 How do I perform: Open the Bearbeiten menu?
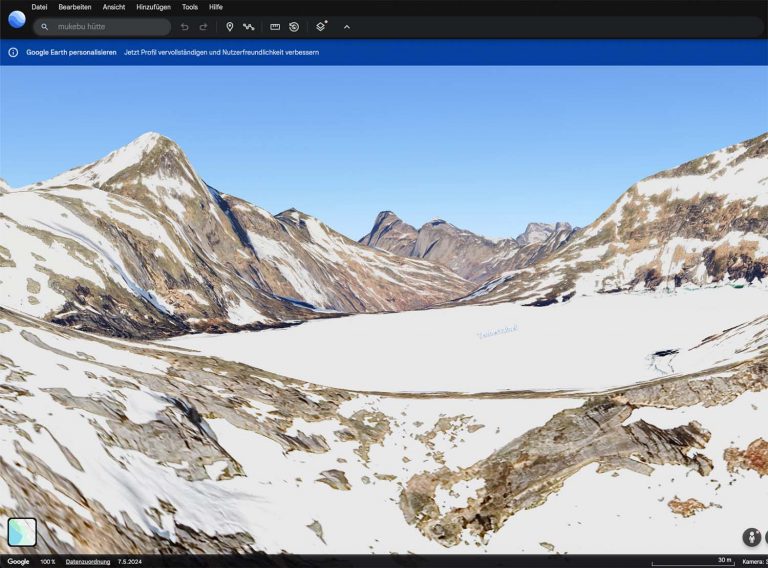(x=75, y=7)
